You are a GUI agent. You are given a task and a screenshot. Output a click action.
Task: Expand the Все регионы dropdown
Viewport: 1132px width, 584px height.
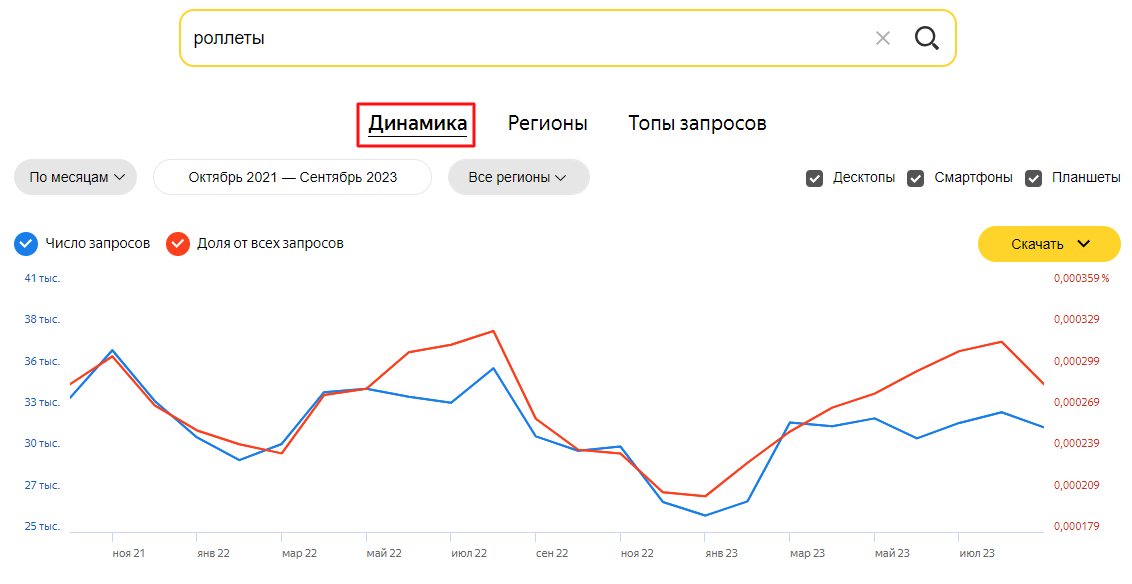click(518, 178)
